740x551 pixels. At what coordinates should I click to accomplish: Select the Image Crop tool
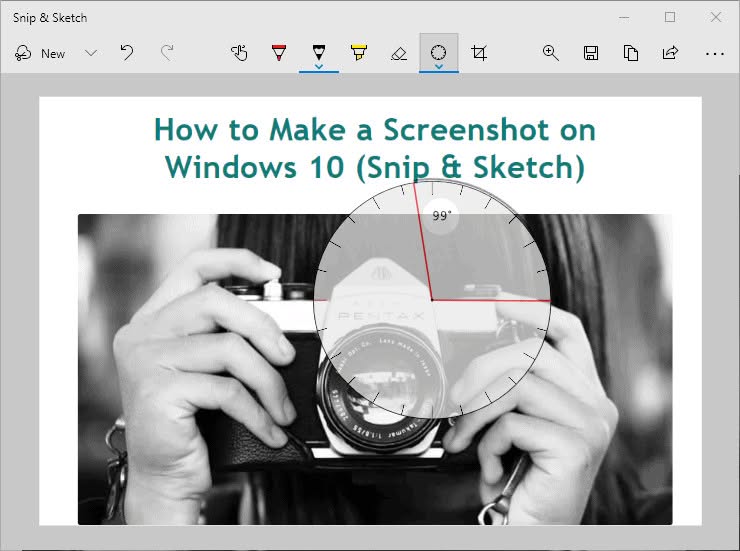pos(479,53)
